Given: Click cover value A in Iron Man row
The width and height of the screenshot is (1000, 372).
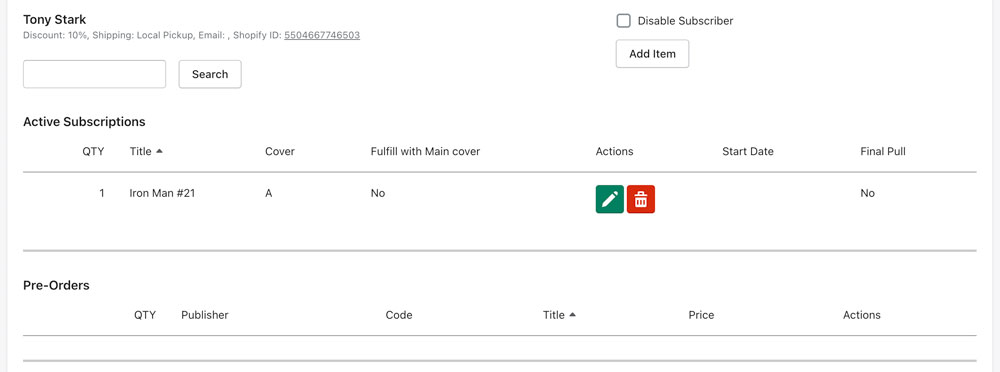Looking at the screenshot, I should pyautogui.click(x=268, y=193).
